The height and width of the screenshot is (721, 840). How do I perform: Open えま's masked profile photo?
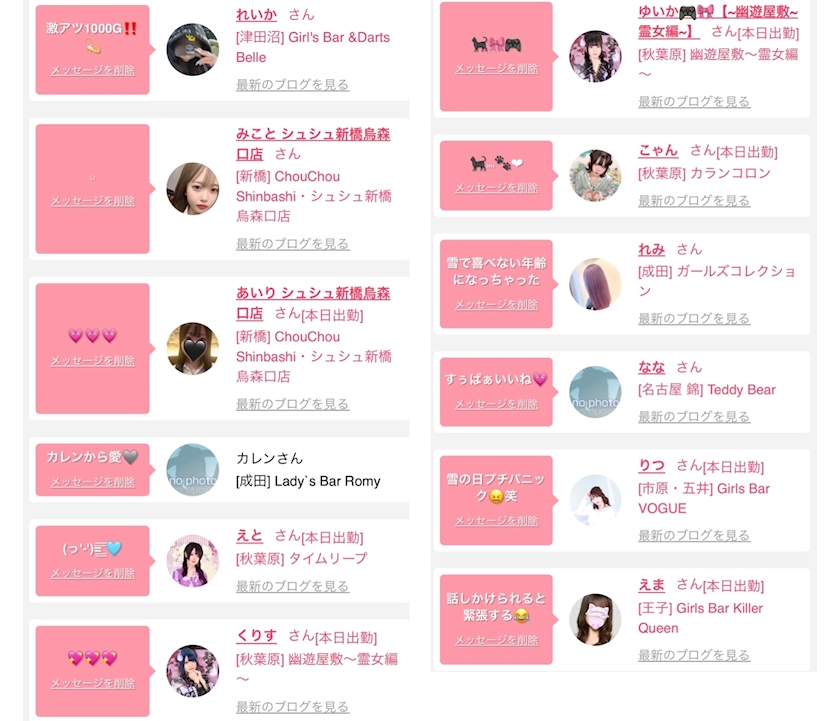595,619
